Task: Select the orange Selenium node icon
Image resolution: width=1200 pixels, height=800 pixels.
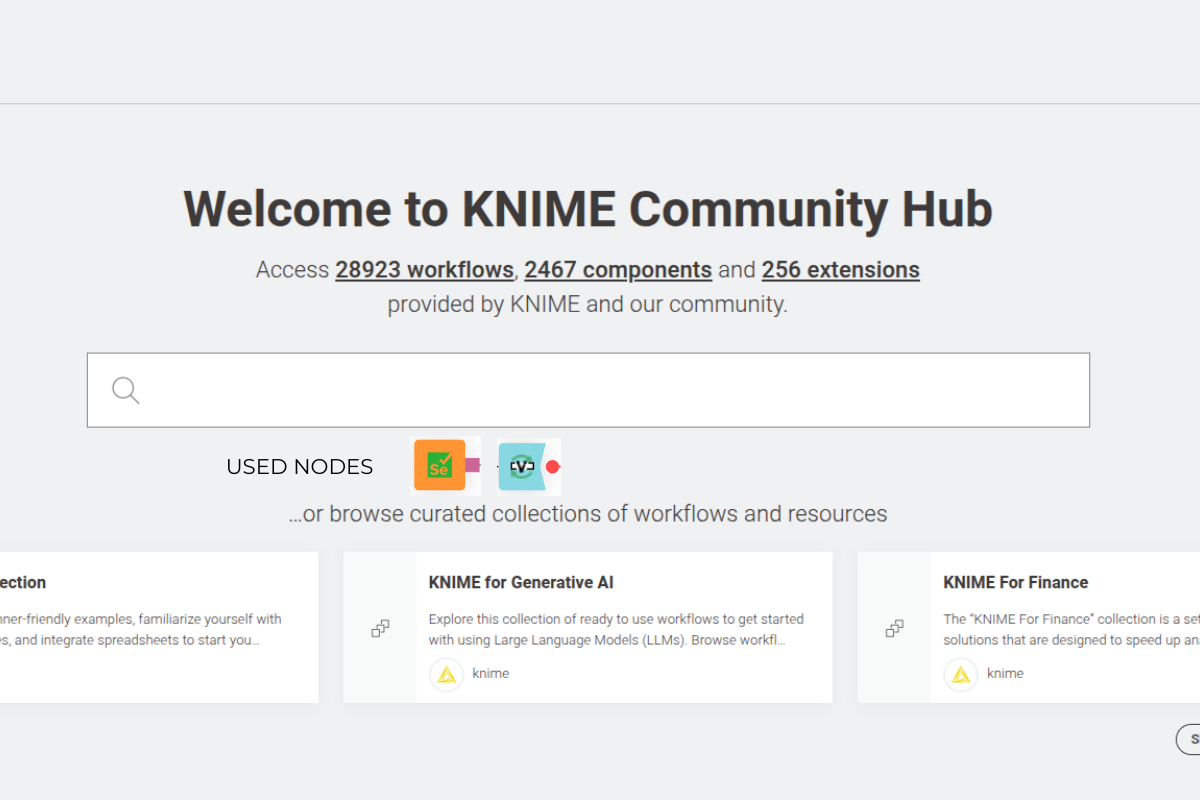Action: click(x=439, y=466)
